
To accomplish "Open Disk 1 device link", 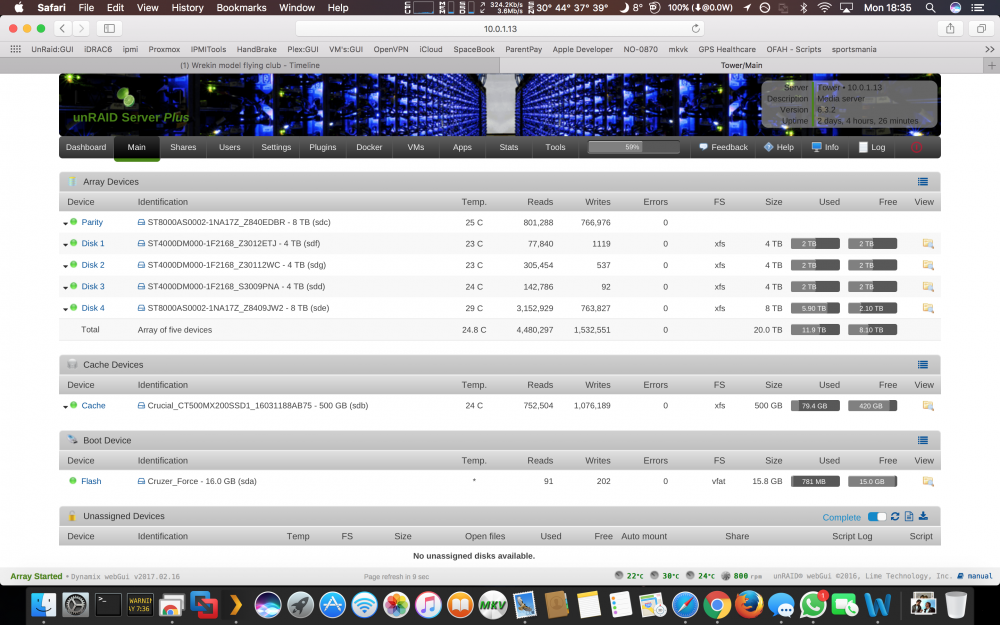I will click(x=93, y=244).
